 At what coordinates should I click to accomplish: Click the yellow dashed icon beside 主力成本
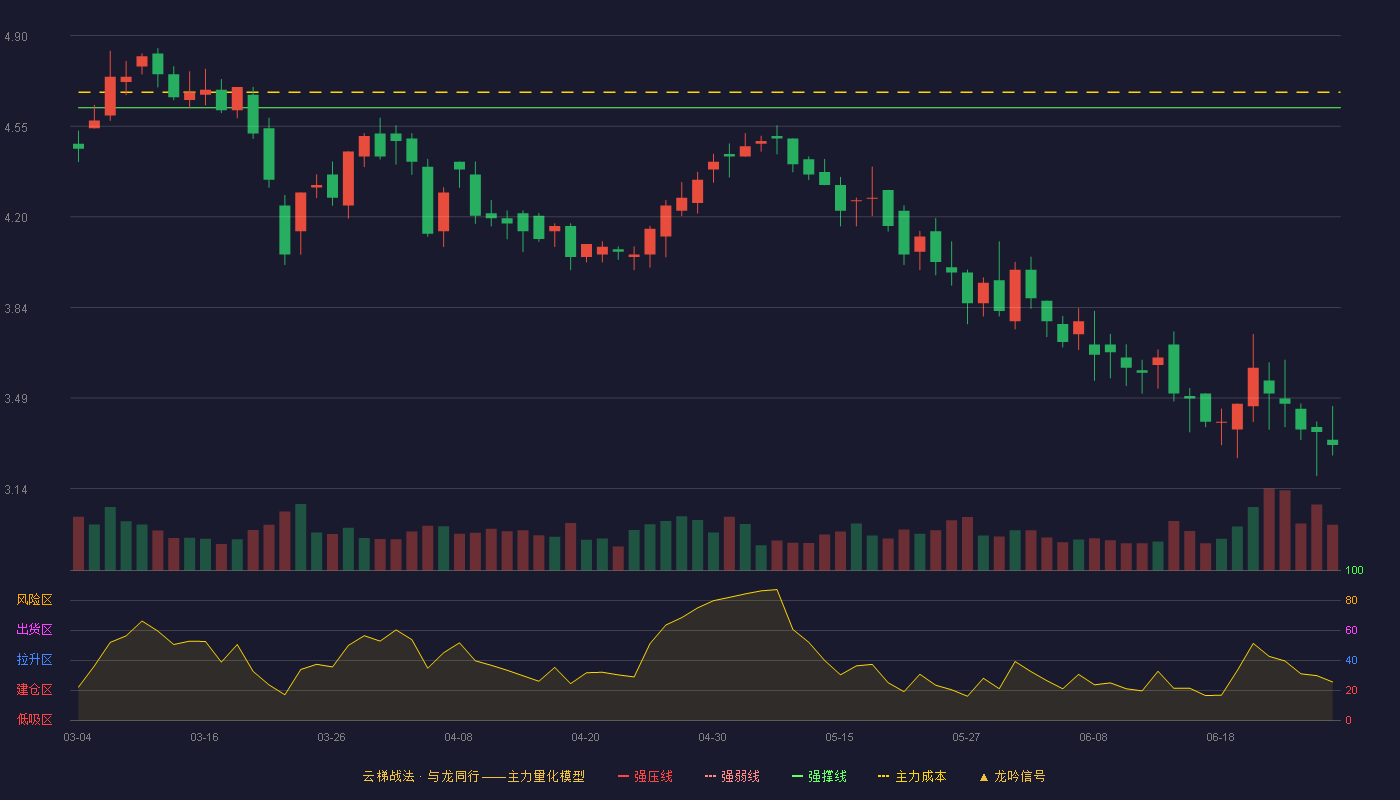coord(884,776)
